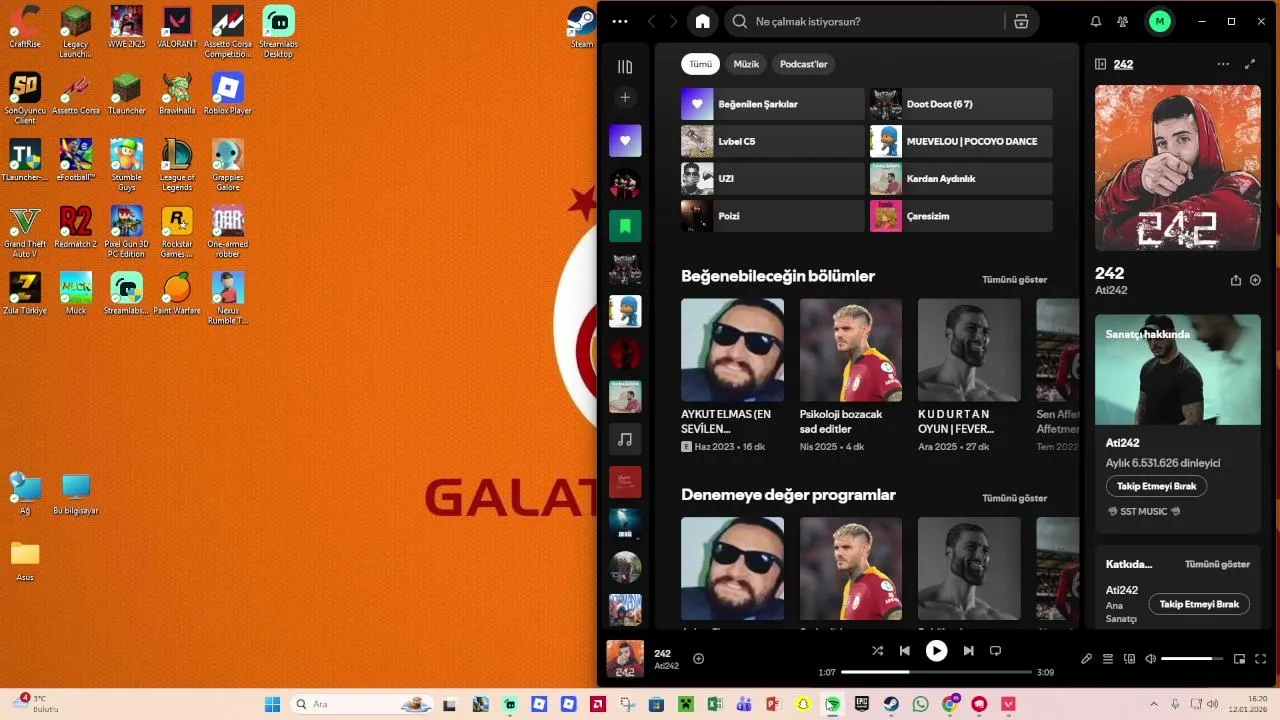Open the 'Çaresizim' shortcut tile

[961, 216]
